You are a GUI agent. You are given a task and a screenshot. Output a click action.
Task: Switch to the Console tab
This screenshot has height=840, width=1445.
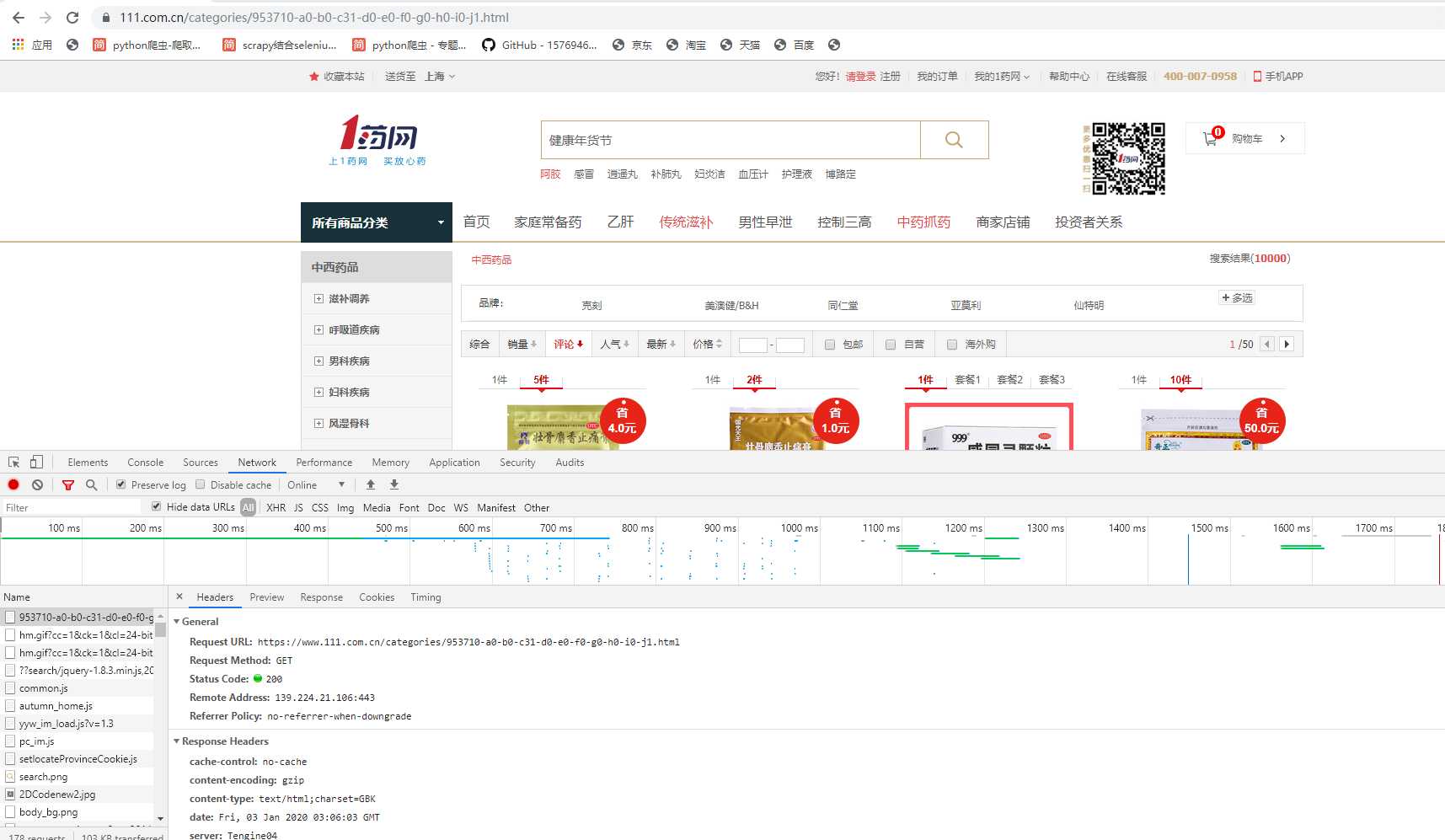pyautogui.click(x=145, y=462)
